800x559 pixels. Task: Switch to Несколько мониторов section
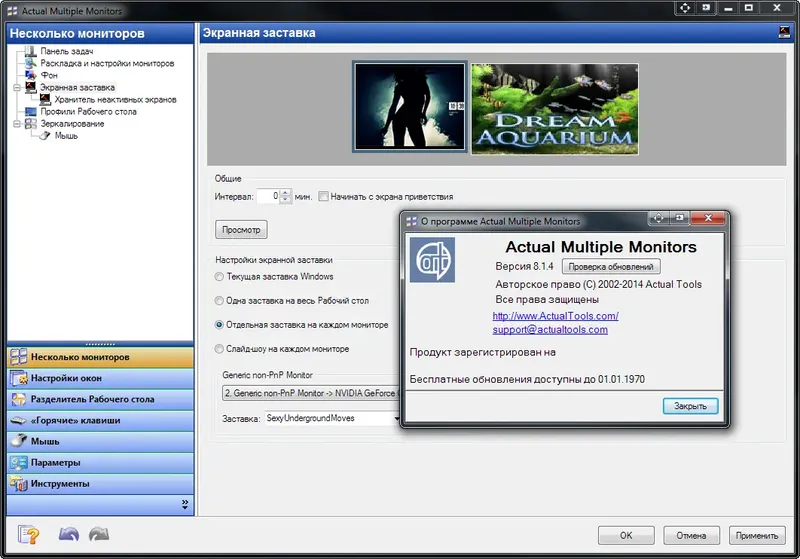coord(101,357)
